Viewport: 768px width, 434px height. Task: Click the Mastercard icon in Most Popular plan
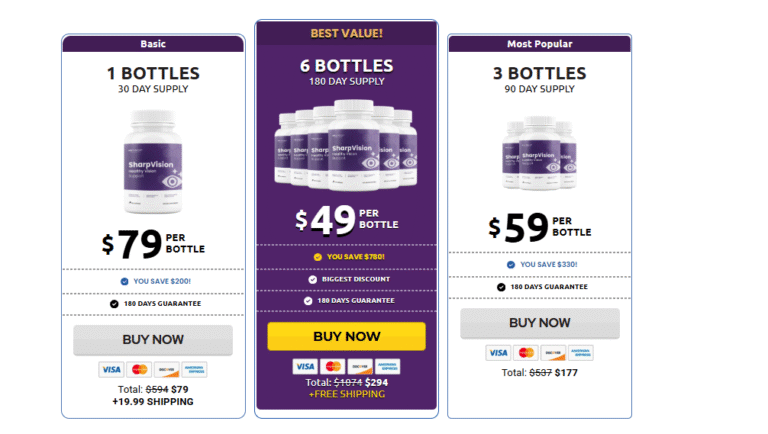(x=526, y=352)
